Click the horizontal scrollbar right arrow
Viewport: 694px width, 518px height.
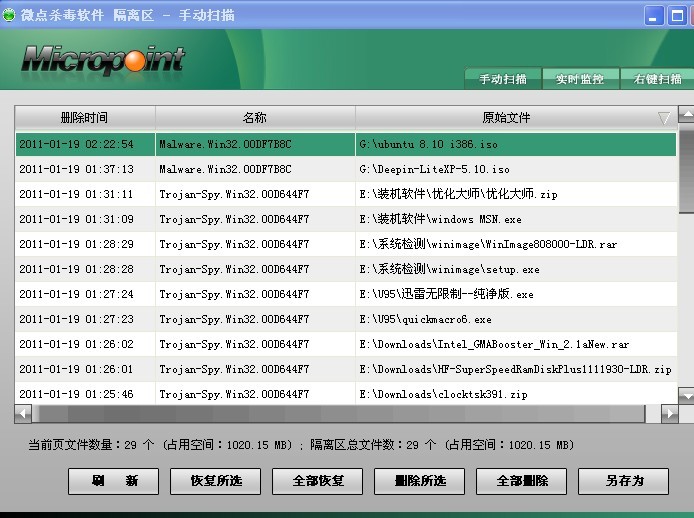[x=670, y=414]
